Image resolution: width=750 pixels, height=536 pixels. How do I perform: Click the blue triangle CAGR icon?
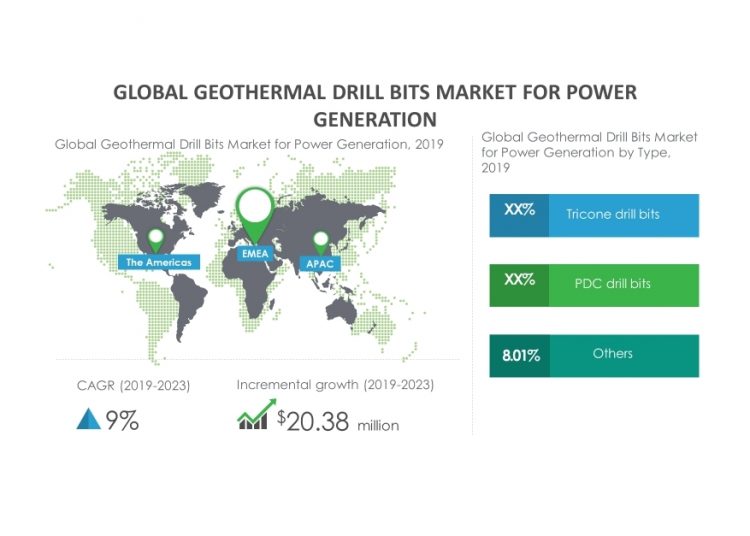tap(88, 420)
